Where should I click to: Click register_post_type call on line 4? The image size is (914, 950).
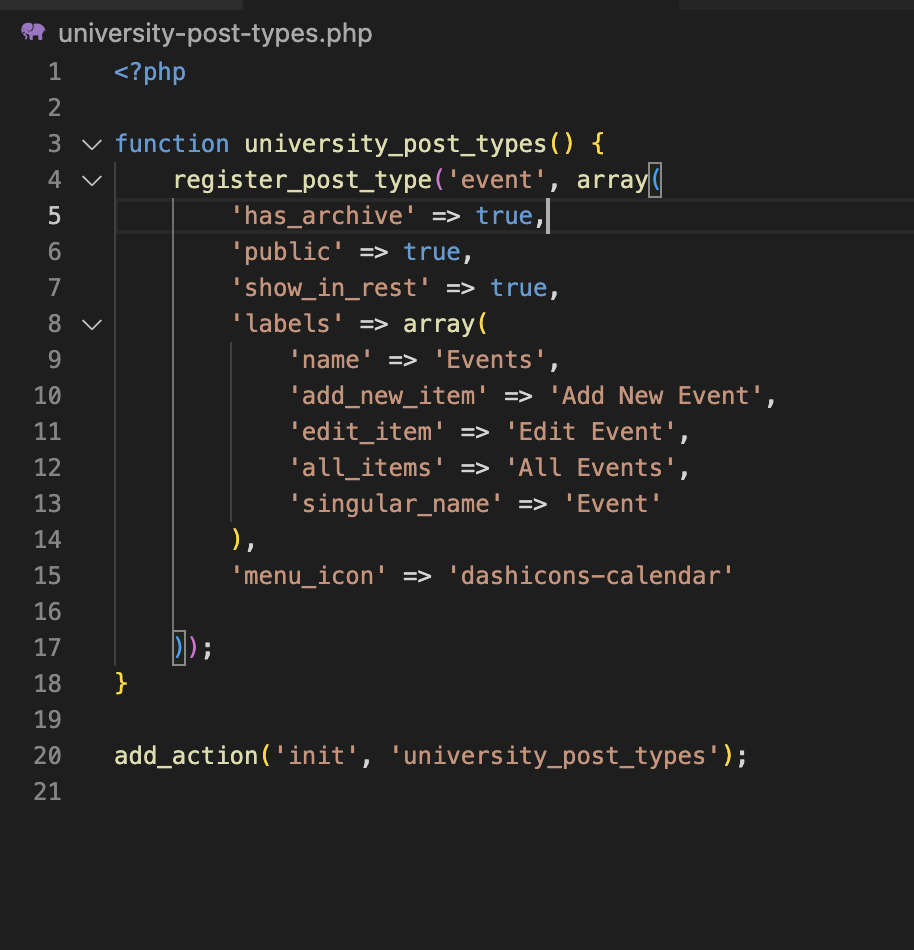point(302,181)
